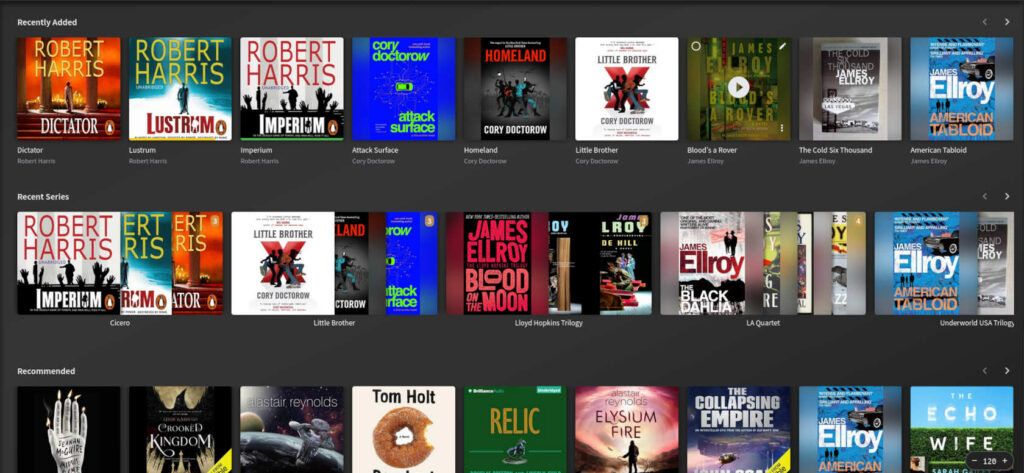Play Blood's a Rover audiobook
The height and width of the screenshot is (473, 1024).
pos(739,88)
